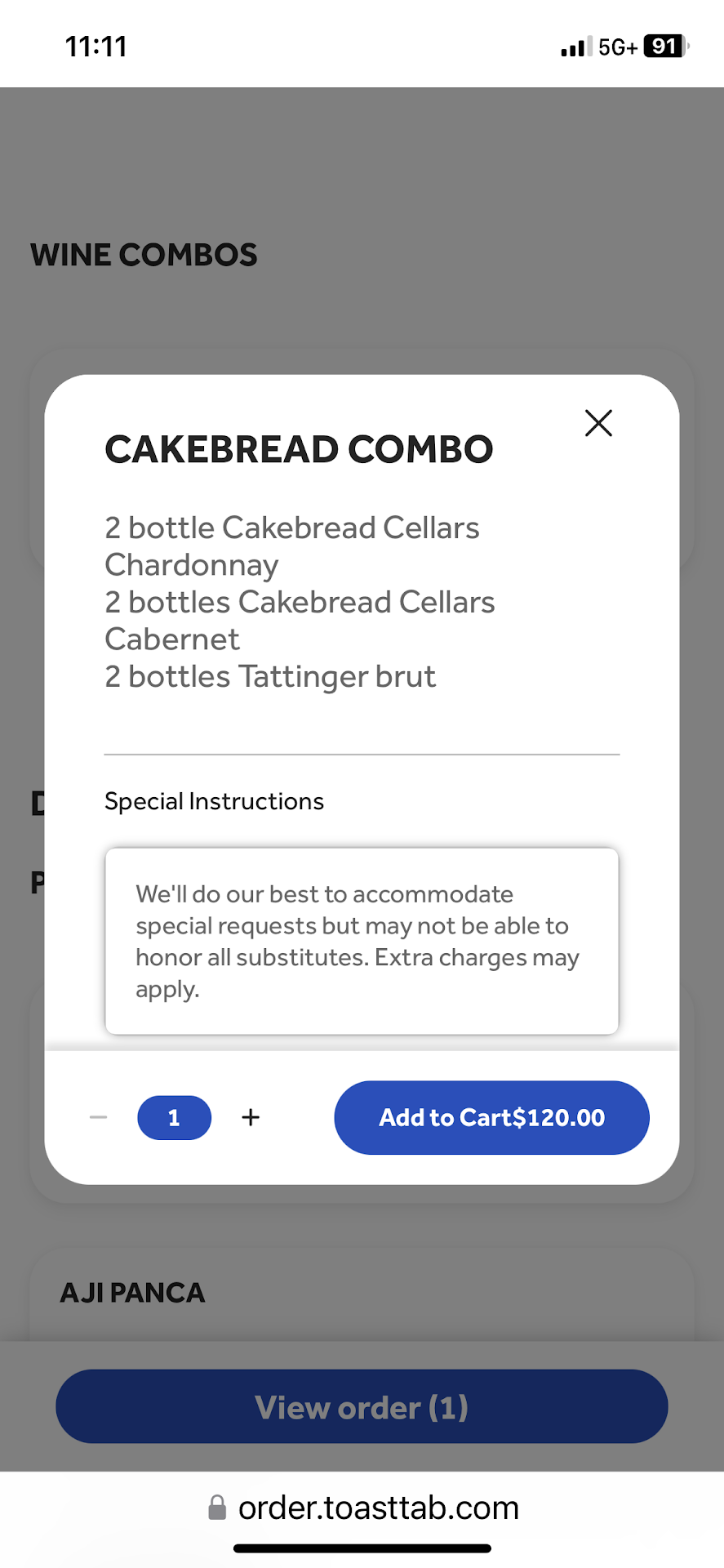
Task: Tap the lock icon beside the URL
Action: click(217, 1508)
